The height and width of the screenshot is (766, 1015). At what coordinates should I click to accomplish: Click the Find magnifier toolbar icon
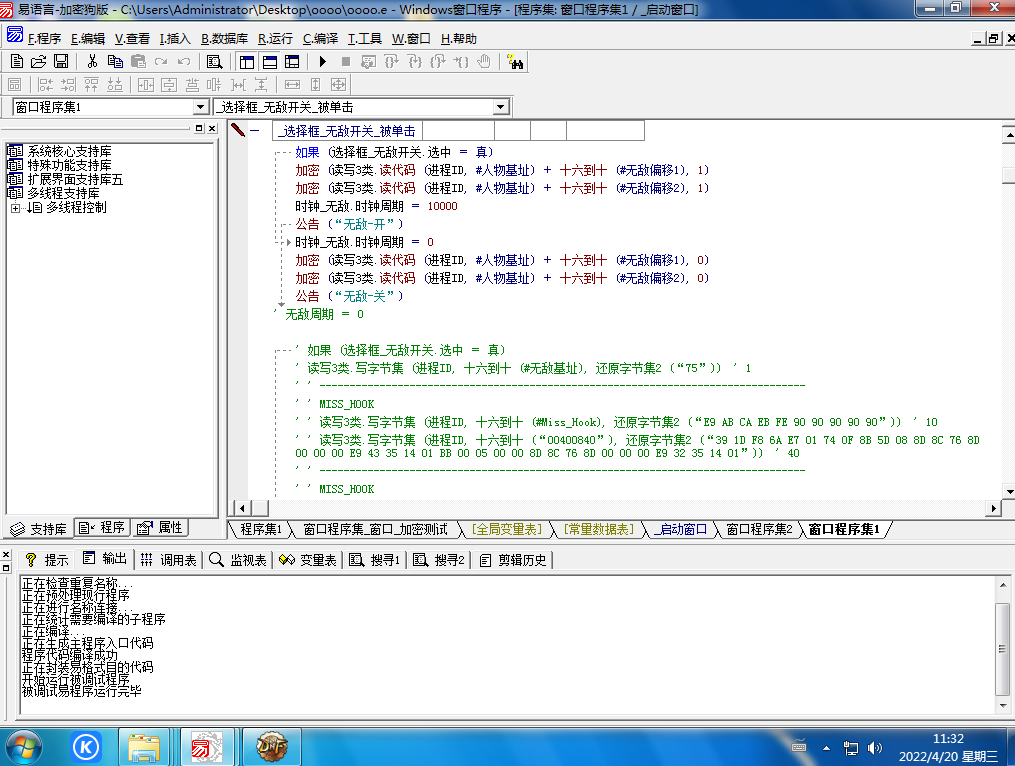[x=214, y=62]
